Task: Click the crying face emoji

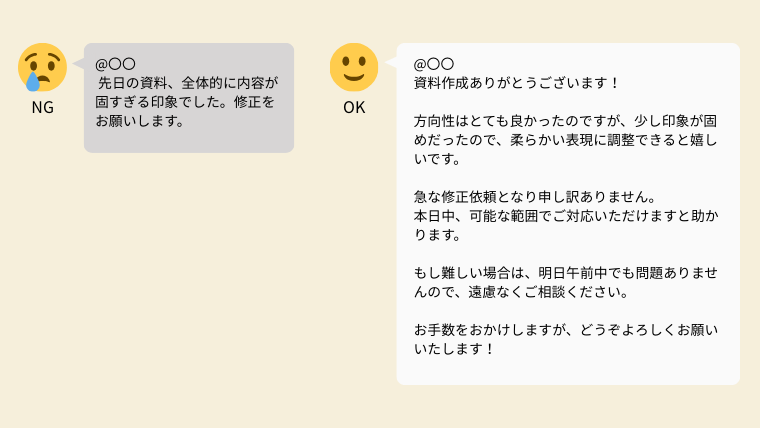Action: [42, 67]
